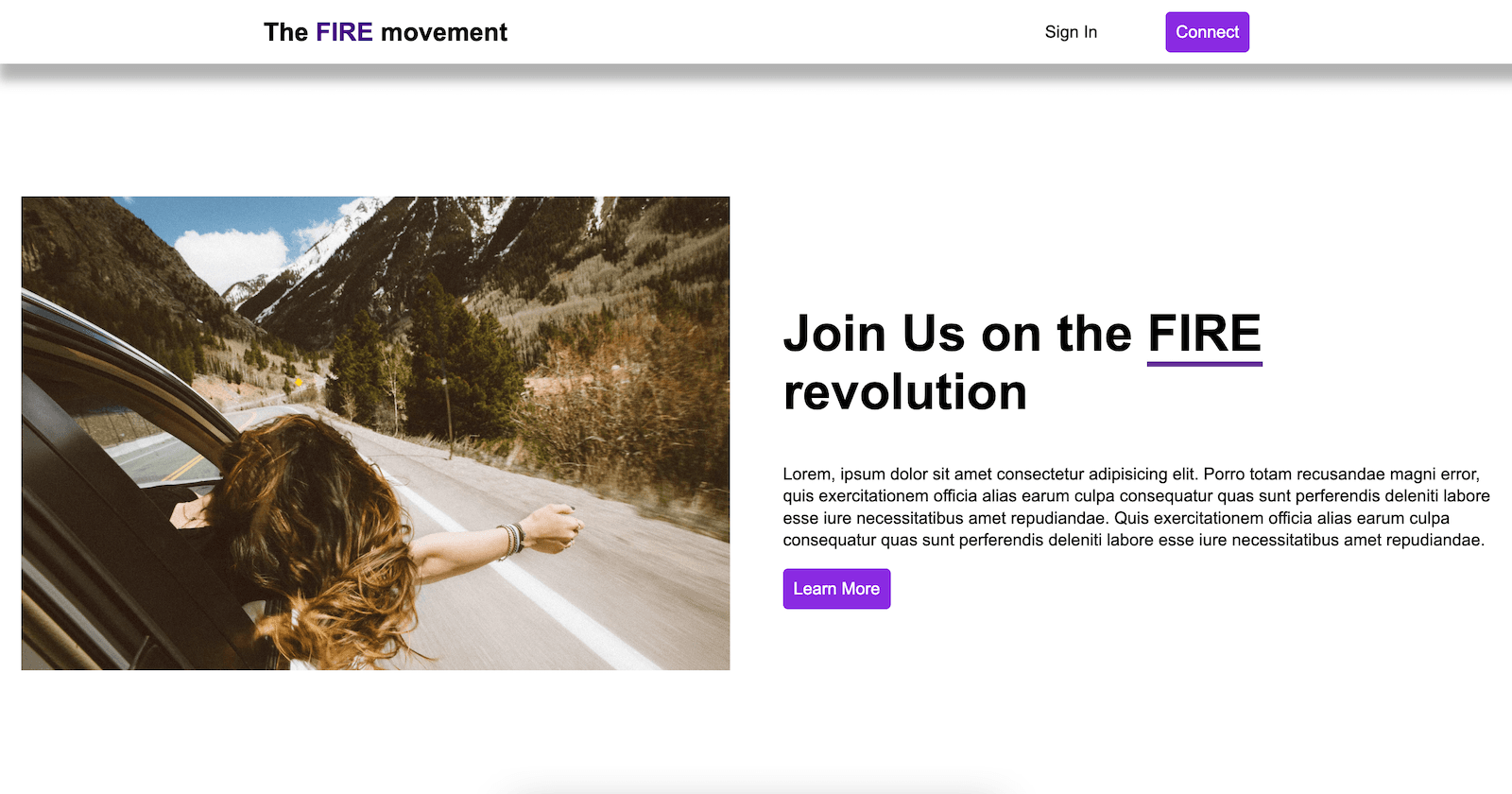Viewport: 1512px width, 794px height.
Task: Click the shadowed card edge at page bottom
Action: click(756, 786)
